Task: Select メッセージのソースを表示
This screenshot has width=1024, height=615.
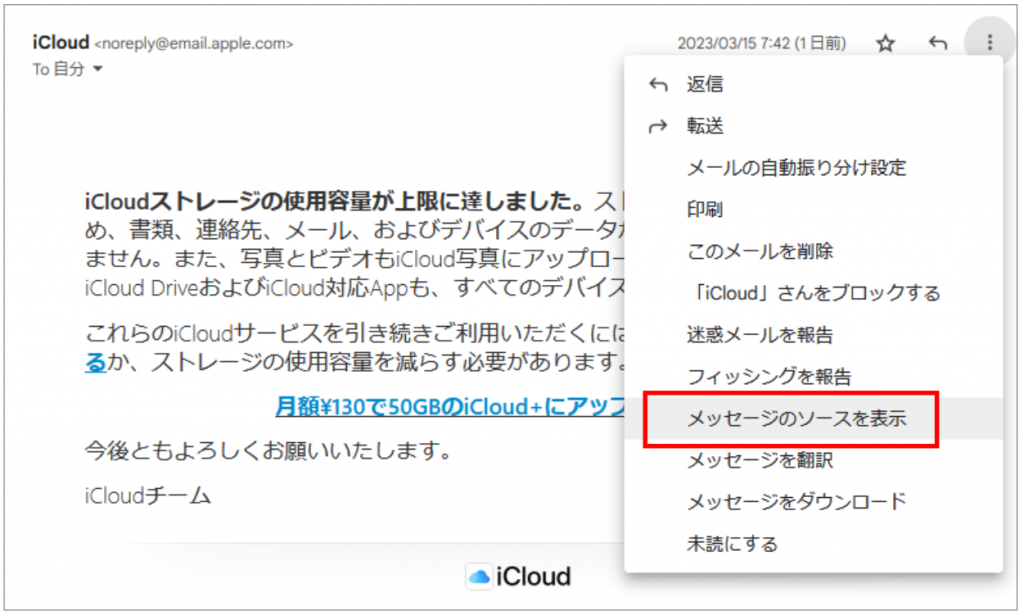Action: point(813,418)
